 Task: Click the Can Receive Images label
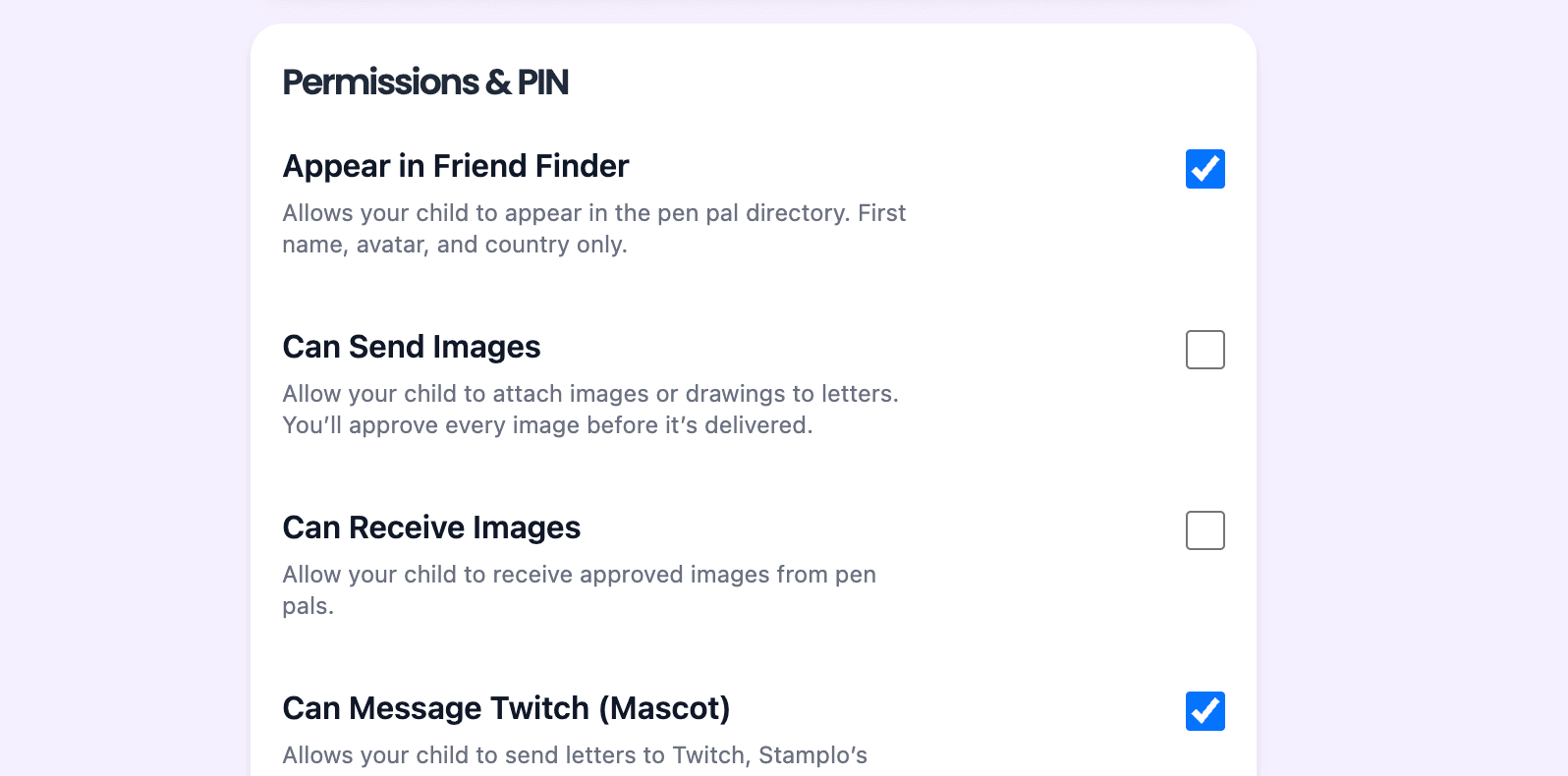pos(431,527)
